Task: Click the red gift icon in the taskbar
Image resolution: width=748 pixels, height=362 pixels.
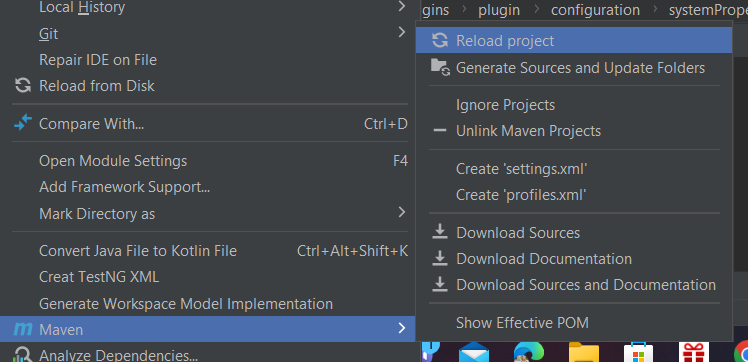Action: pyautogui.click(x=694, y=353)
